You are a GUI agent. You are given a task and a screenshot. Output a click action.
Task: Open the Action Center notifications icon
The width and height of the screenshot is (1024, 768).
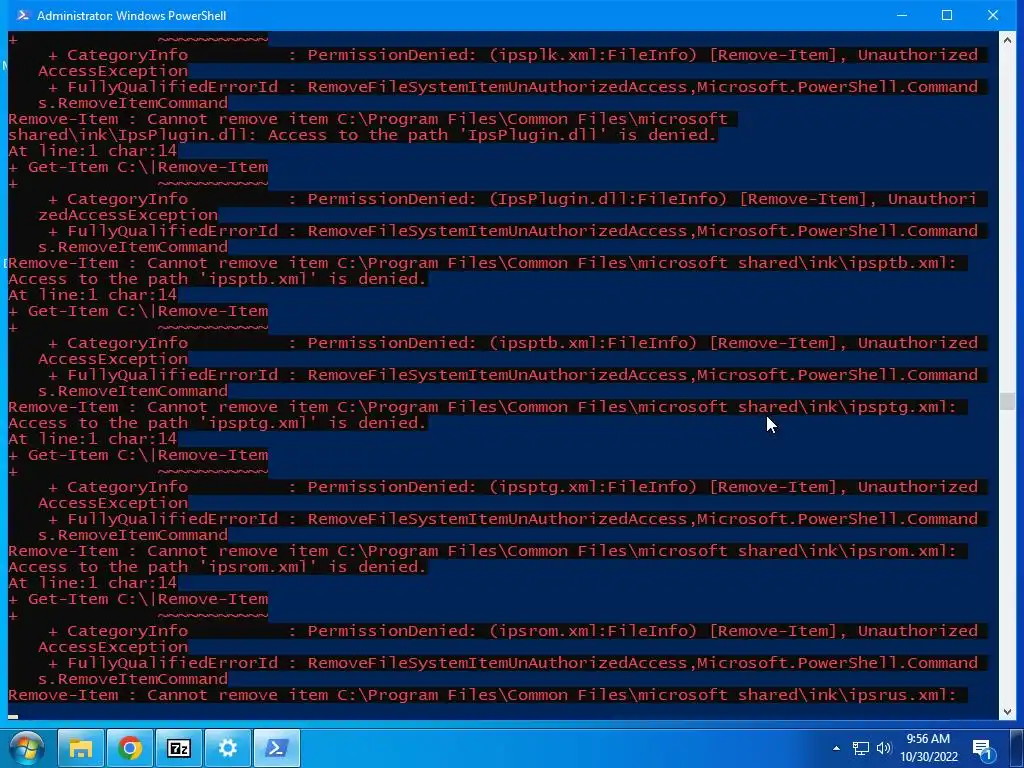click(x=982, y=748)
